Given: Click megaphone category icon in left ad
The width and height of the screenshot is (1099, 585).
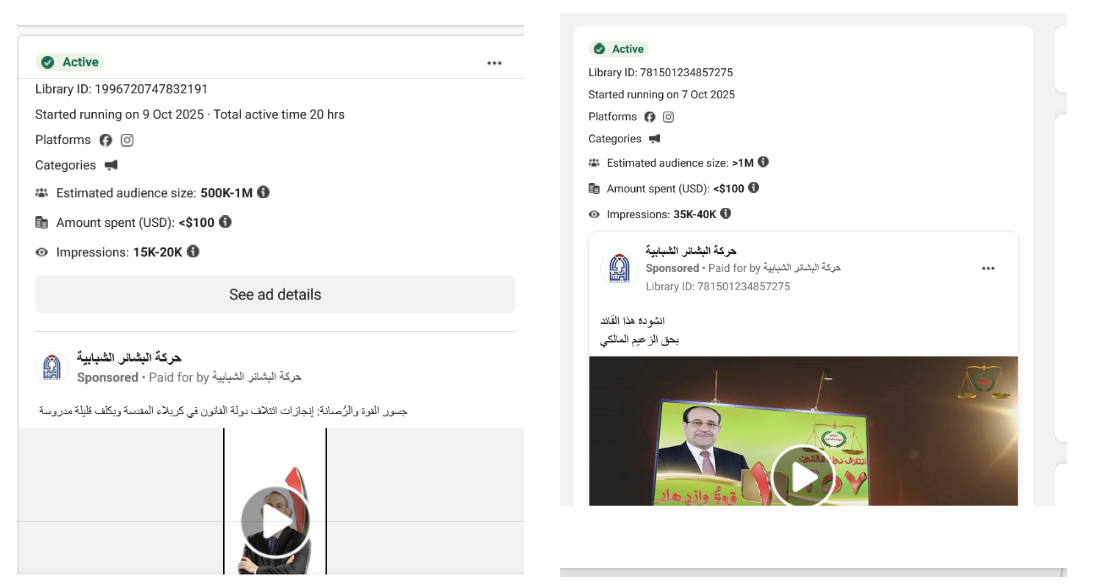Looking at the screenshot, I should (x=111, y=165).
